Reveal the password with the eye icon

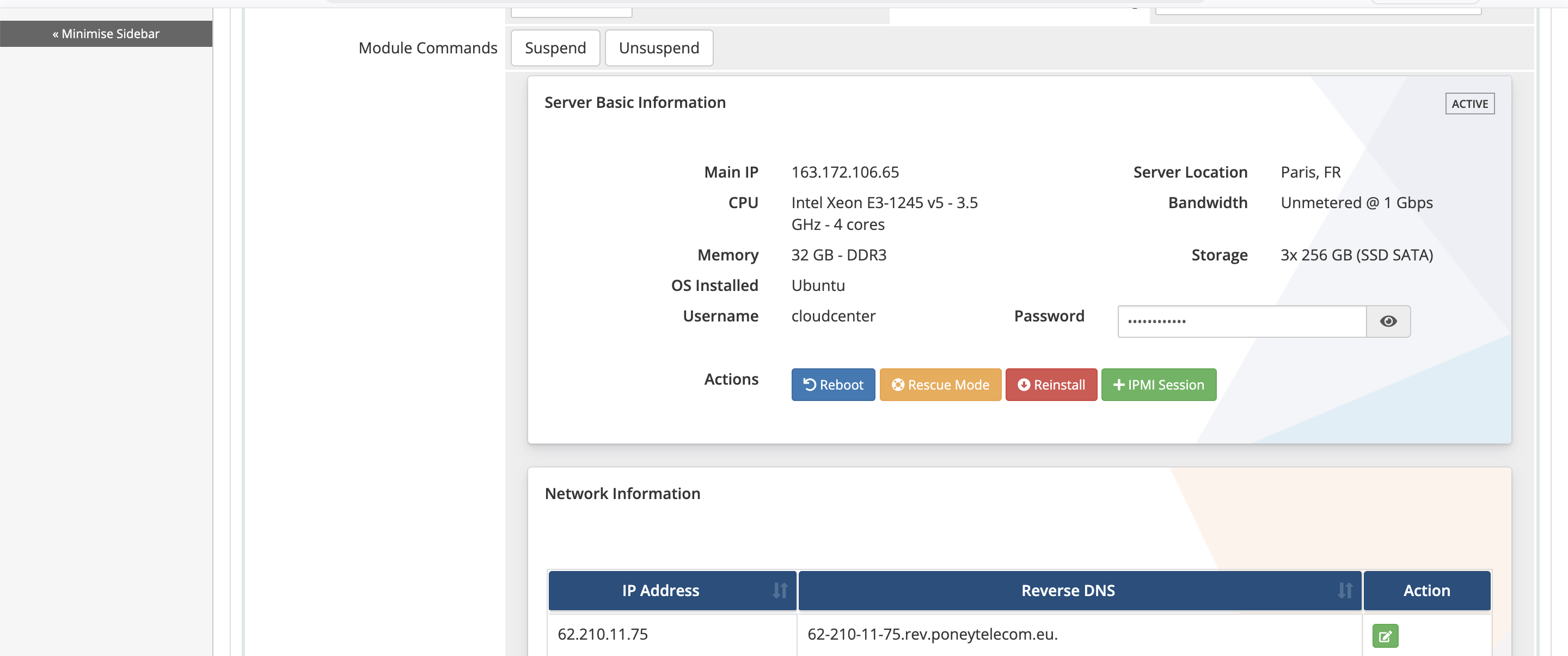pyautogui.click(x=1388, y=321)
